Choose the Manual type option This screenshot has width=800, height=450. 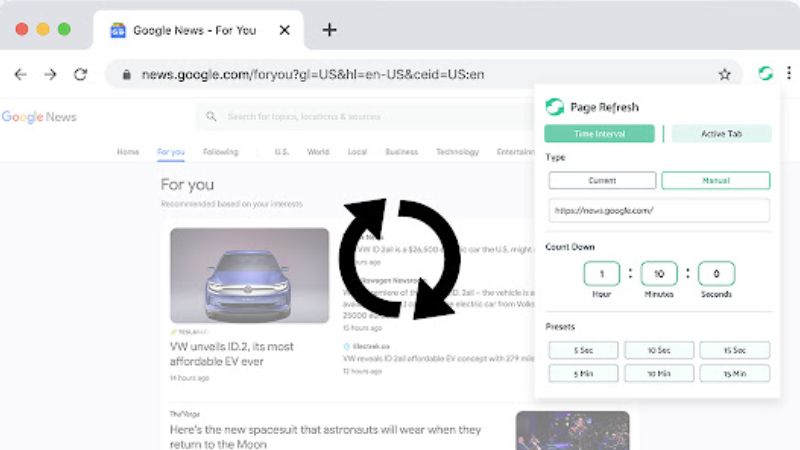click(716, 181)
